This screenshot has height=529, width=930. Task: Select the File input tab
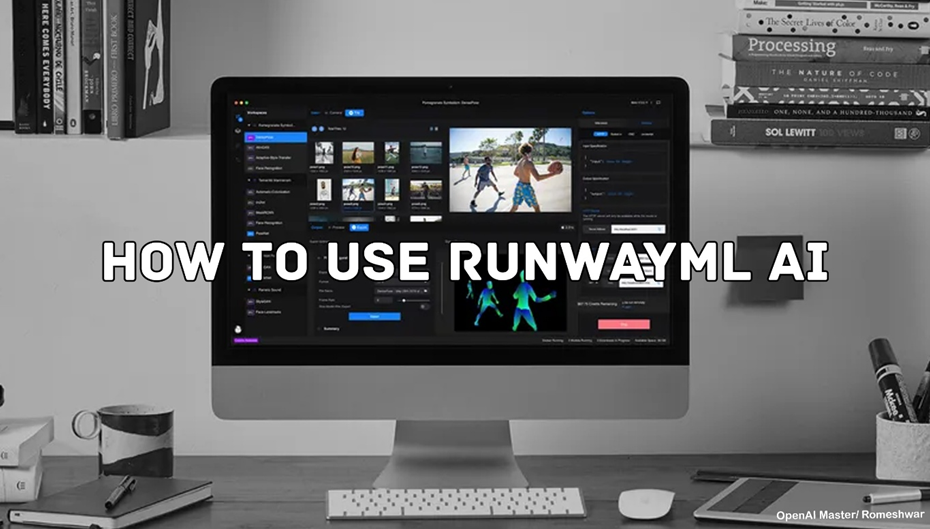[355, 113]
